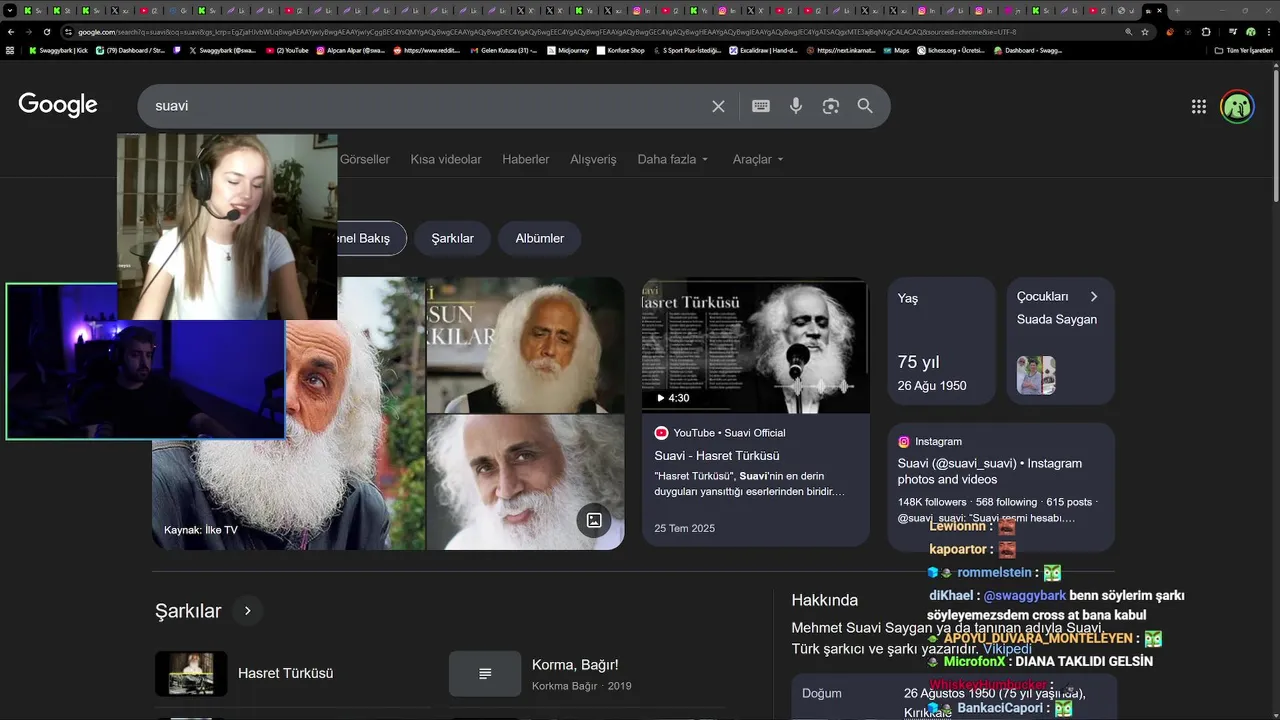Select the Şarkılar filter chip
The image size is (1280, 720).
(452, 238)
